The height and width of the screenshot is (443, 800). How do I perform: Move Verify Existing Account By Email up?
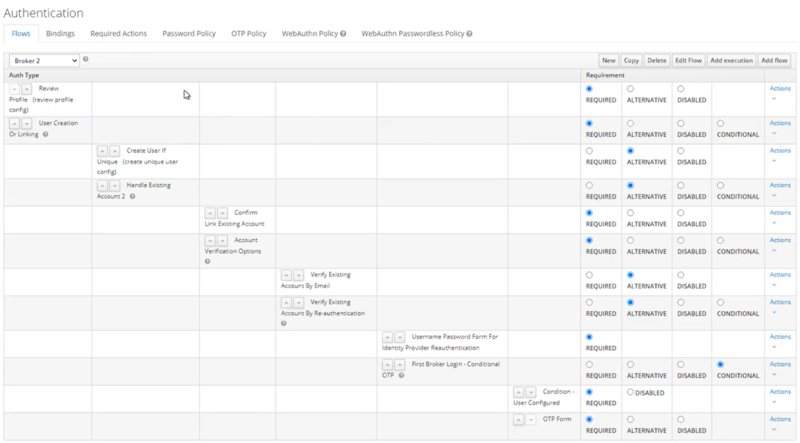[x=286, y=275]
